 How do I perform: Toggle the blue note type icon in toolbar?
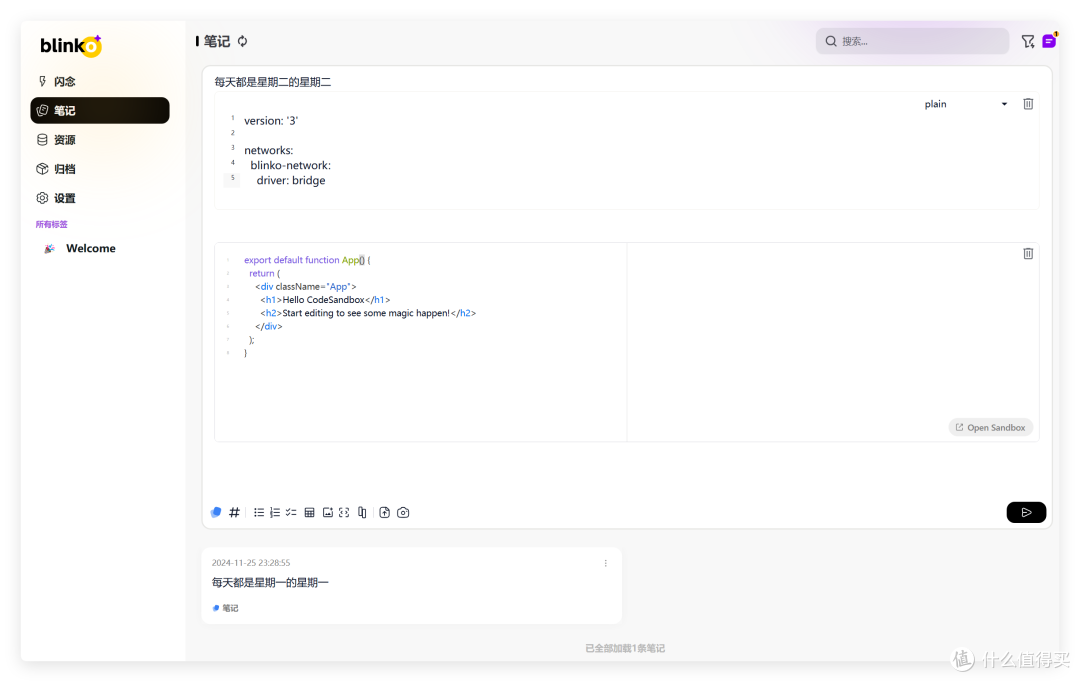pos(216,512)
